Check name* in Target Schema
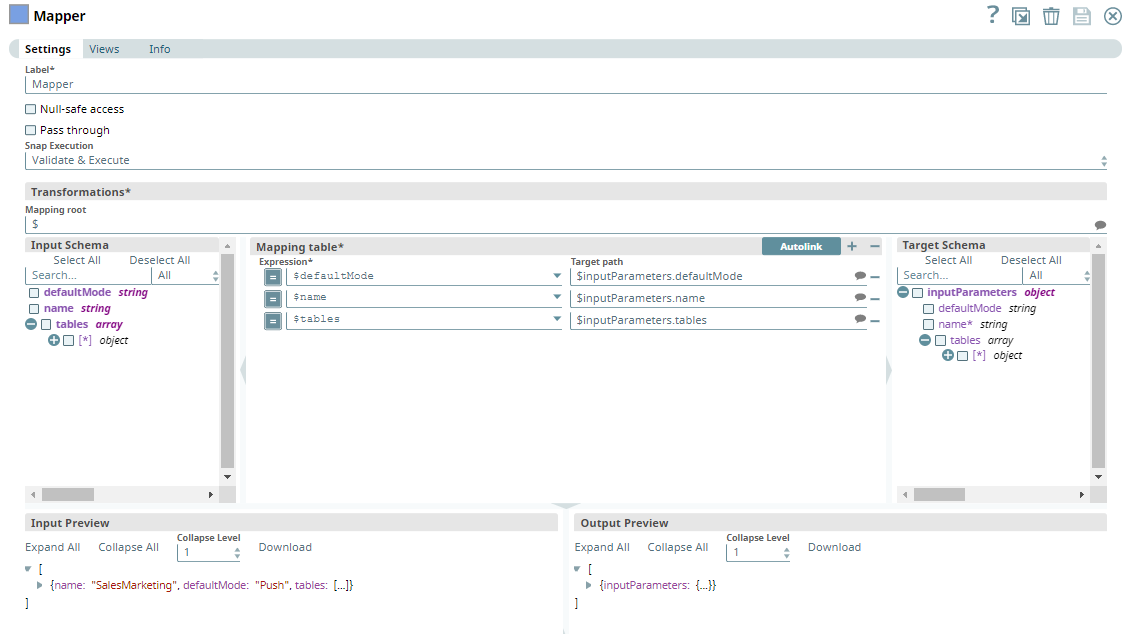Screen dimensions: 1127x634 [x=929, y=325]
